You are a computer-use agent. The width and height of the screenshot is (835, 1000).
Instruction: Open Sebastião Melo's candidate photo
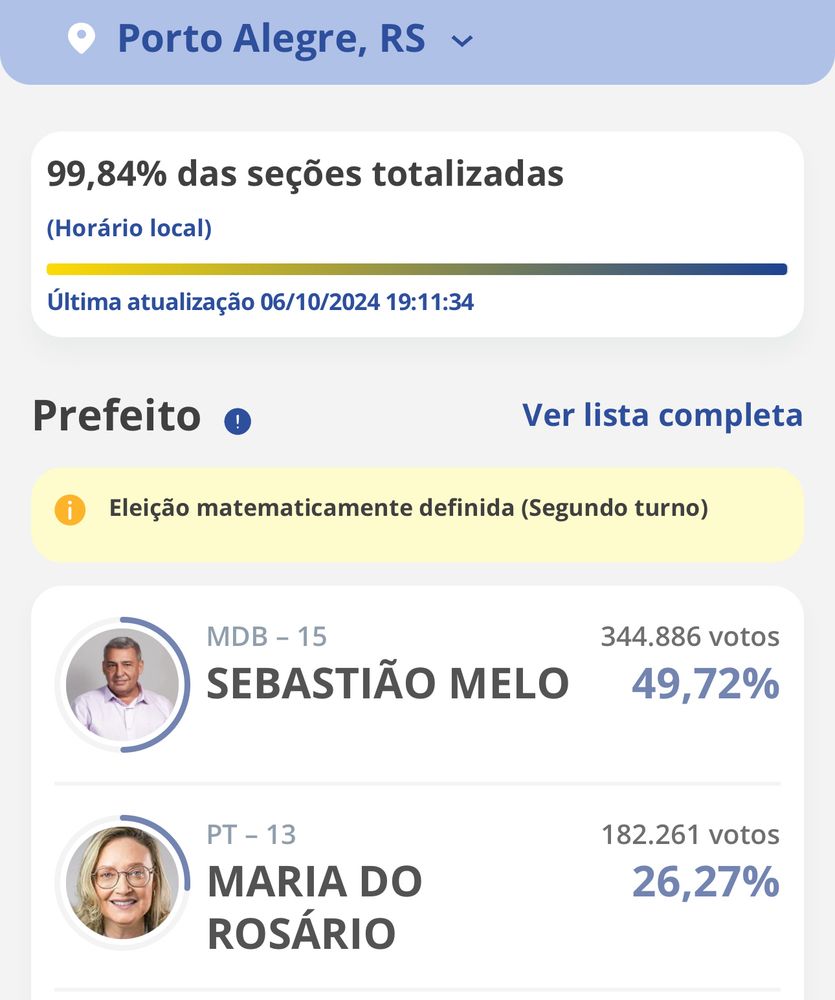[122, 684]
